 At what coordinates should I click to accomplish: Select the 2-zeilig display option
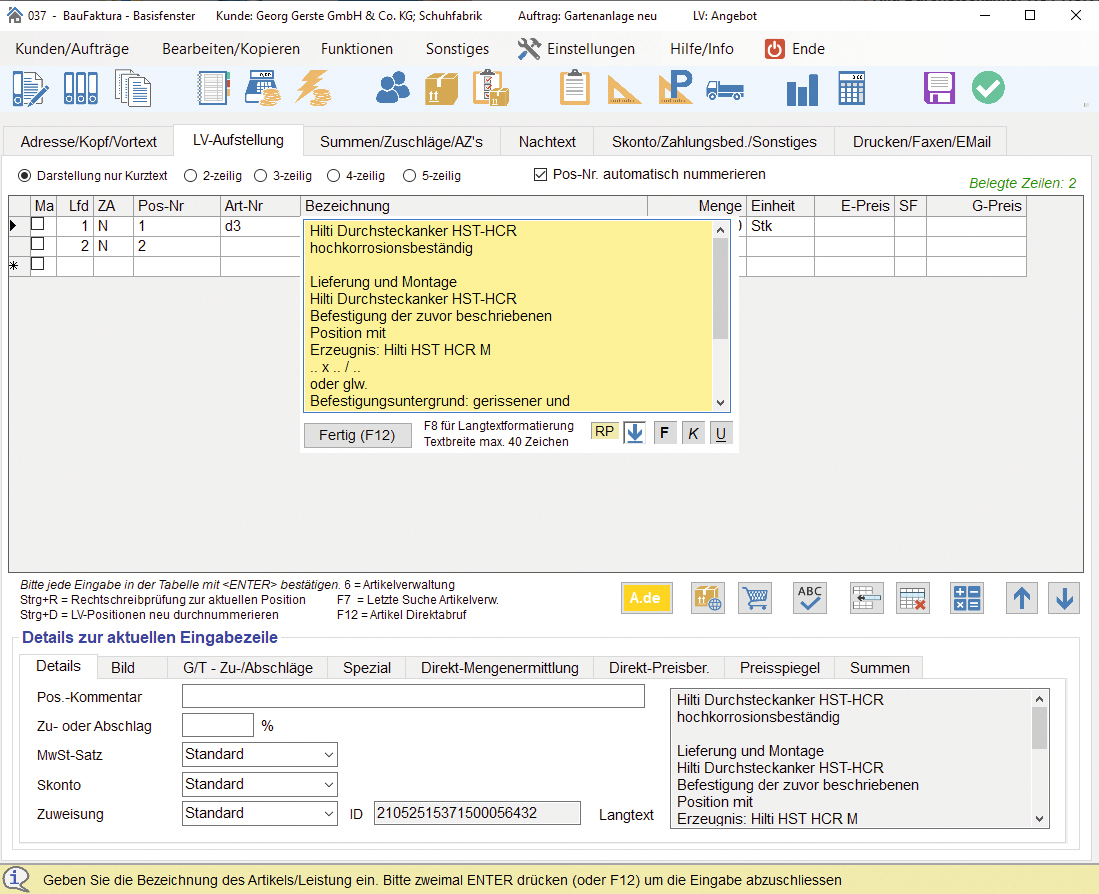[x=190, y=176]
